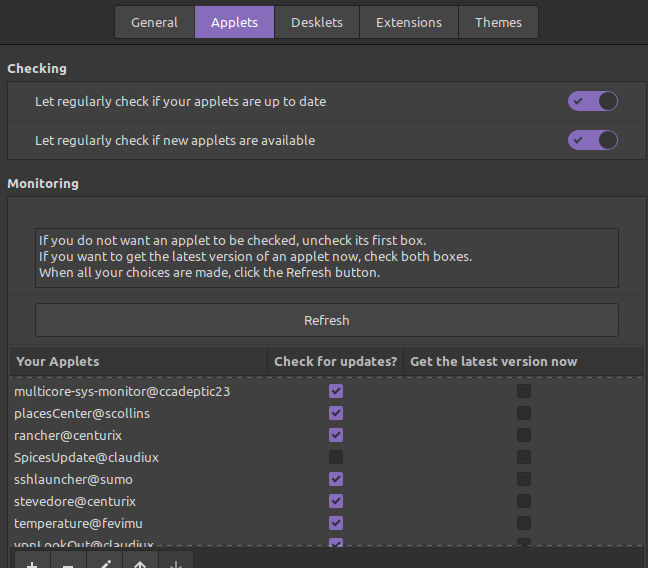
Task: Check get latest version for multicore-sys-monitor@ccadeptic23
Action: click(x=524, y=391)
